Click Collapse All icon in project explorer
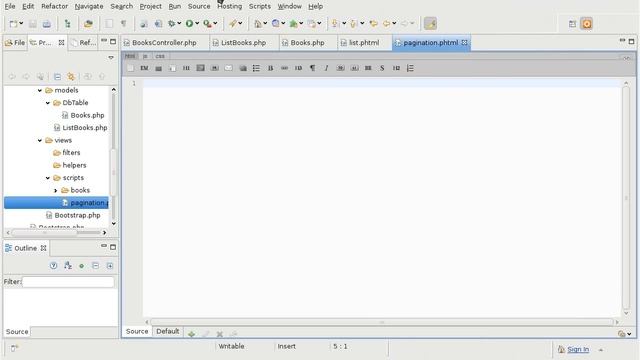The width and height of the screenshot is (640, 360). (57, 77)
